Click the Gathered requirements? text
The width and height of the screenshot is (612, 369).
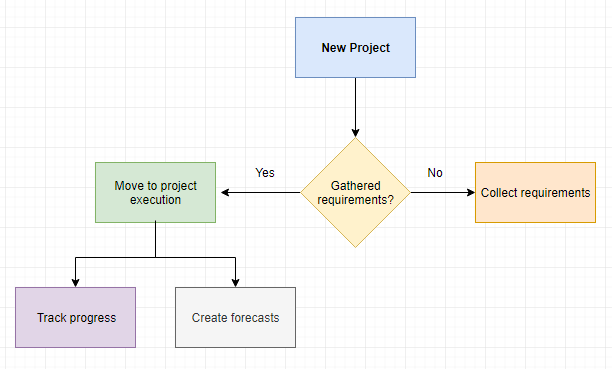tap(355, 193)
